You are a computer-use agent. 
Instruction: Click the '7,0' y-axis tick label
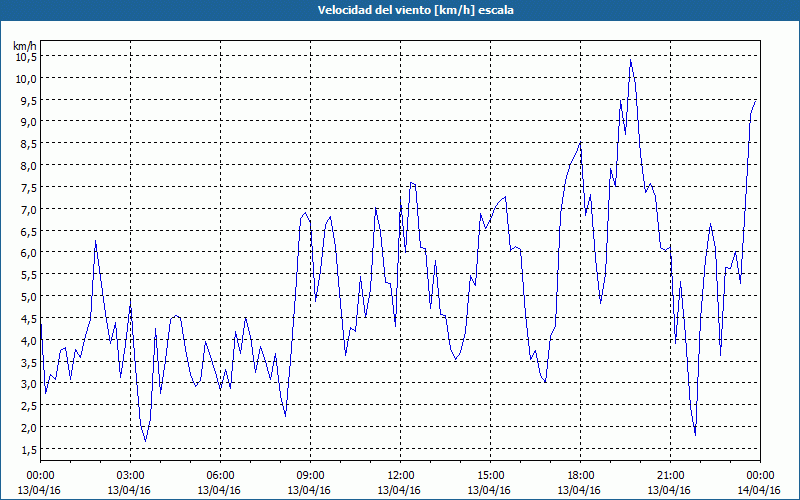click(x=29, y=209)
